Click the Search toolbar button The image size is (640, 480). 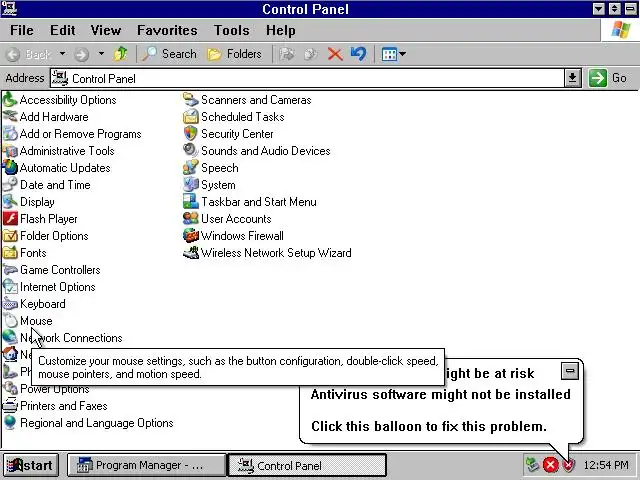169,54
